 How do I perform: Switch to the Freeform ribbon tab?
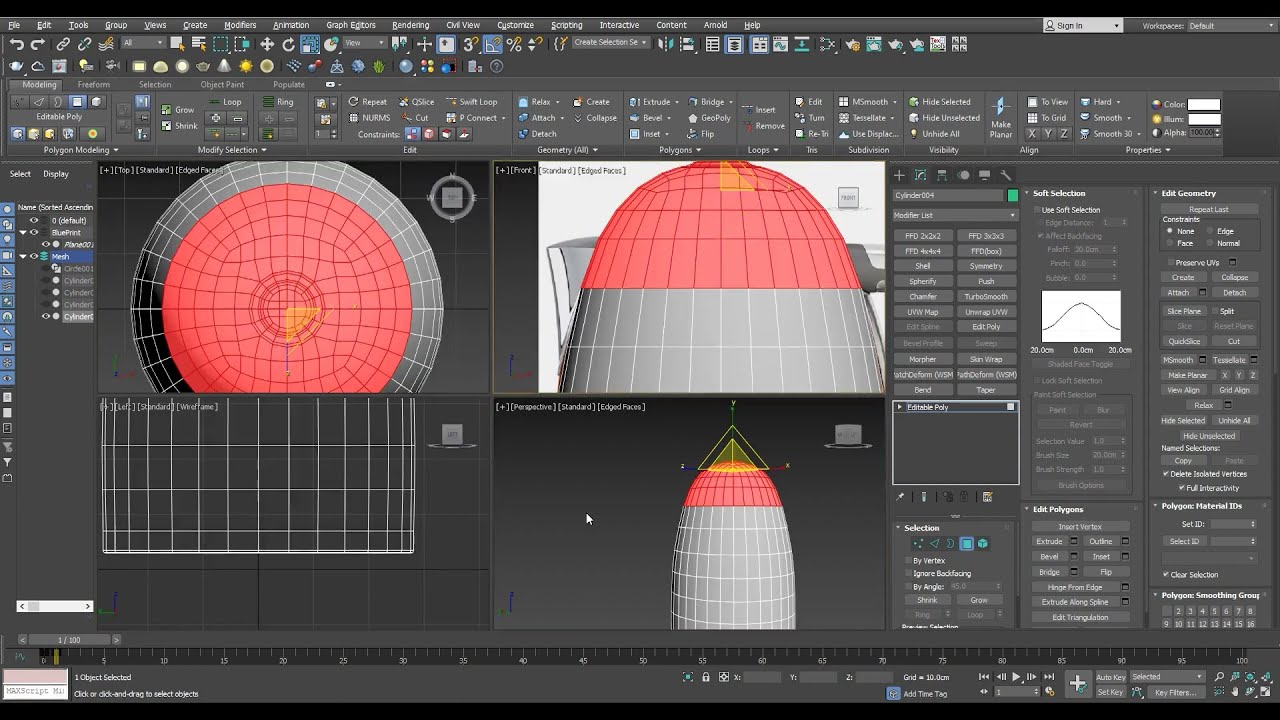coord(94,85)
